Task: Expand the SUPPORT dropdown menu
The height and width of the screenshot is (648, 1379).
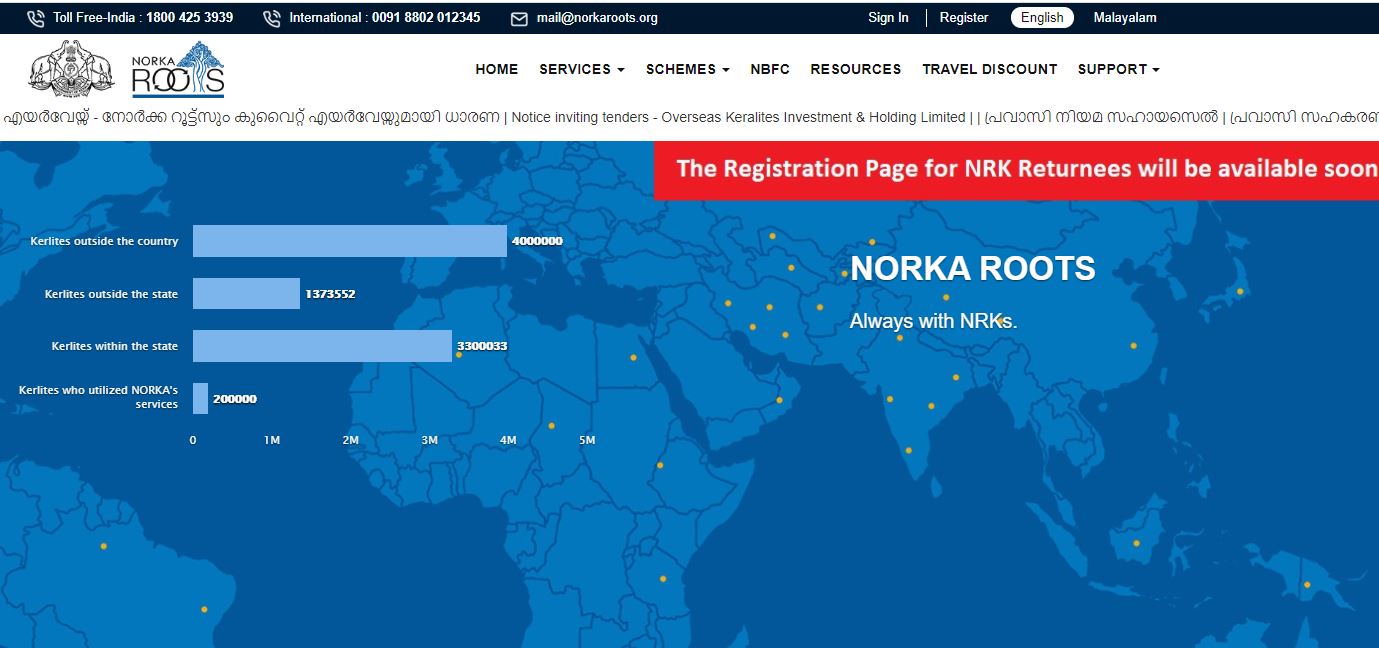Action: coord(1119,69)
